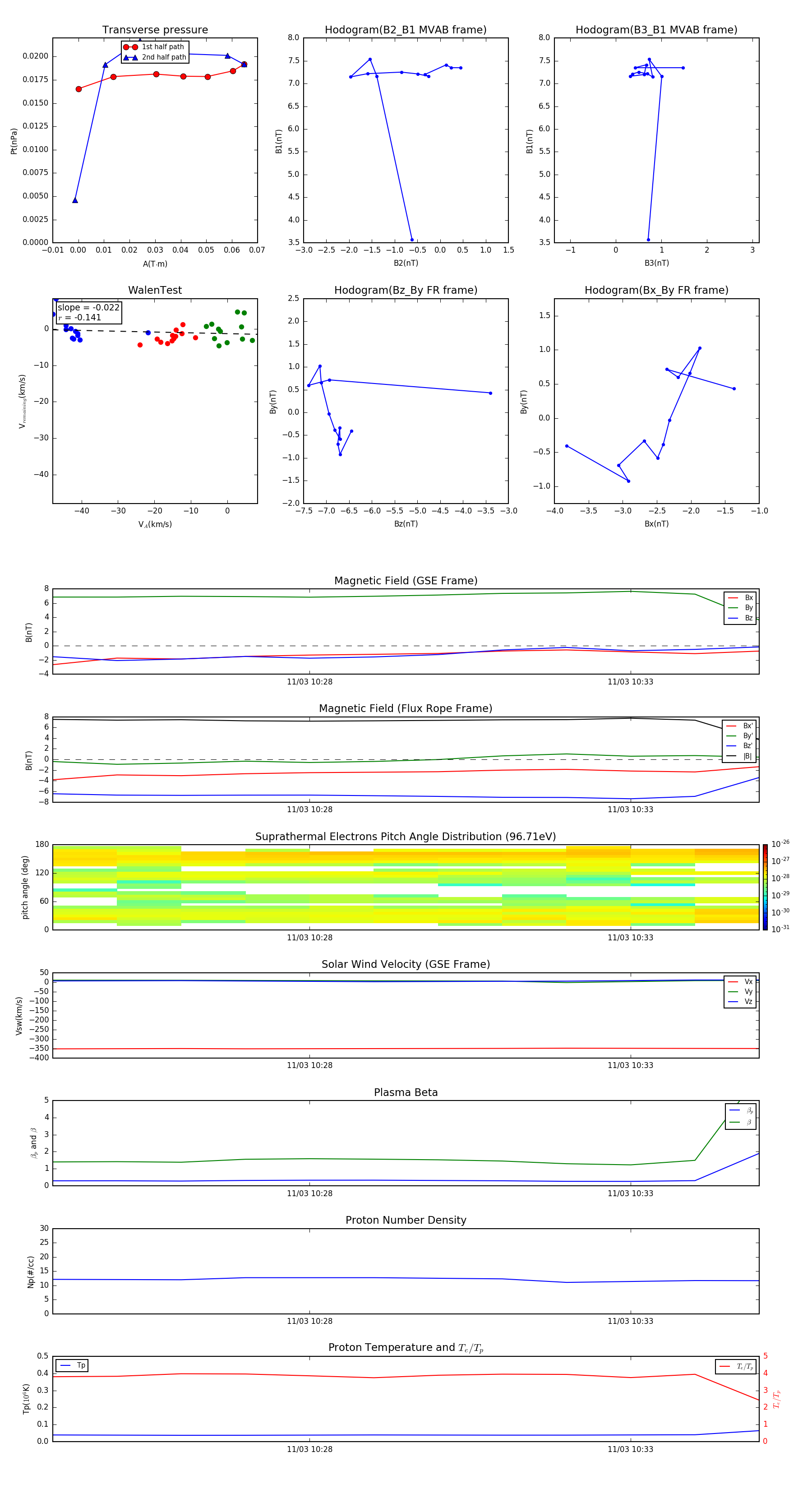Click the "A(T·m)" x-axis label
Viewport: 812px width, 1489px height.
click(x=155, y=264)
